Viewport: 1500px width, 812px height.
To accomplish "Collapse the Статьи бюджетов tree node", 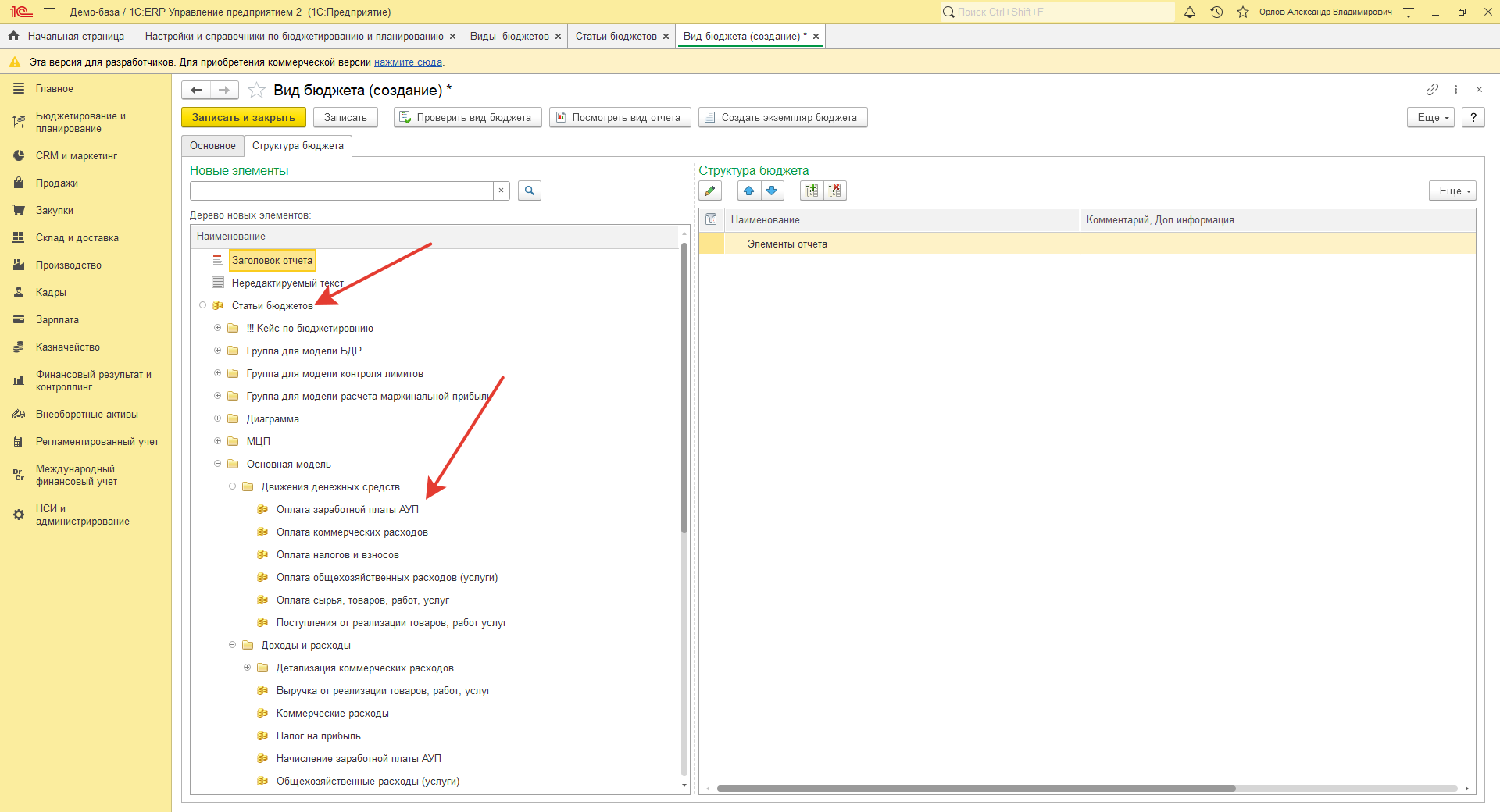I will [202, 305].
